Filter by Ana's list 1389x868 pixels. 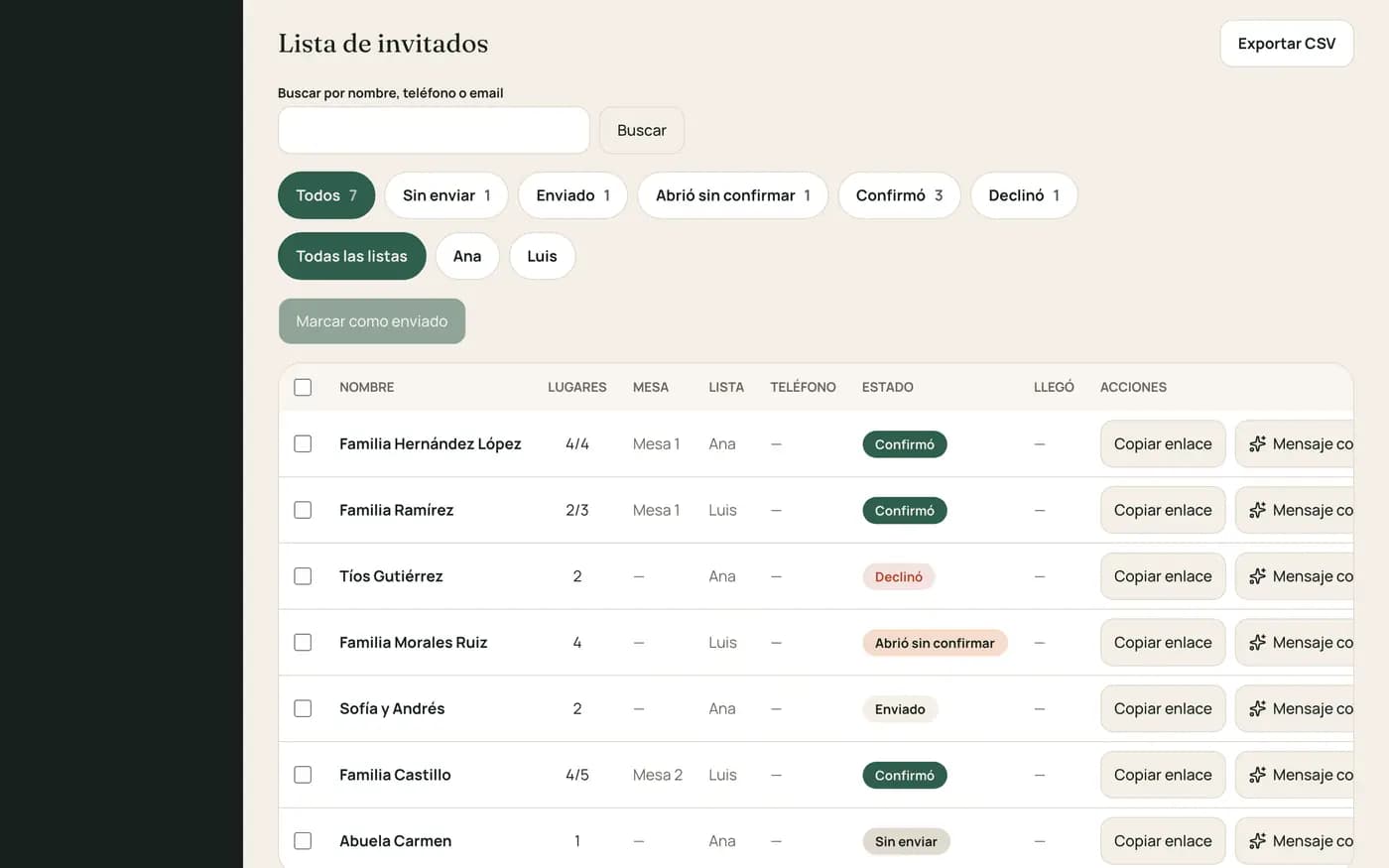[467, 256]
